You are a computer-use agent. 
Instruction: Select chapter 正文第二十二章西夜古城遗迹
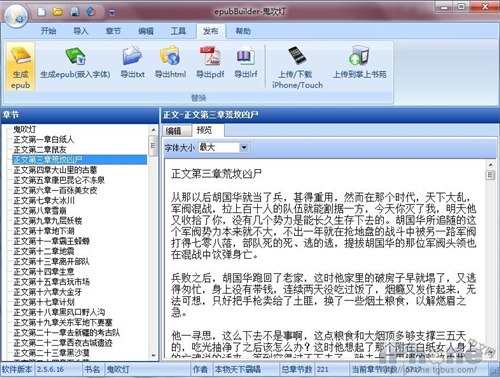point(63,343)
